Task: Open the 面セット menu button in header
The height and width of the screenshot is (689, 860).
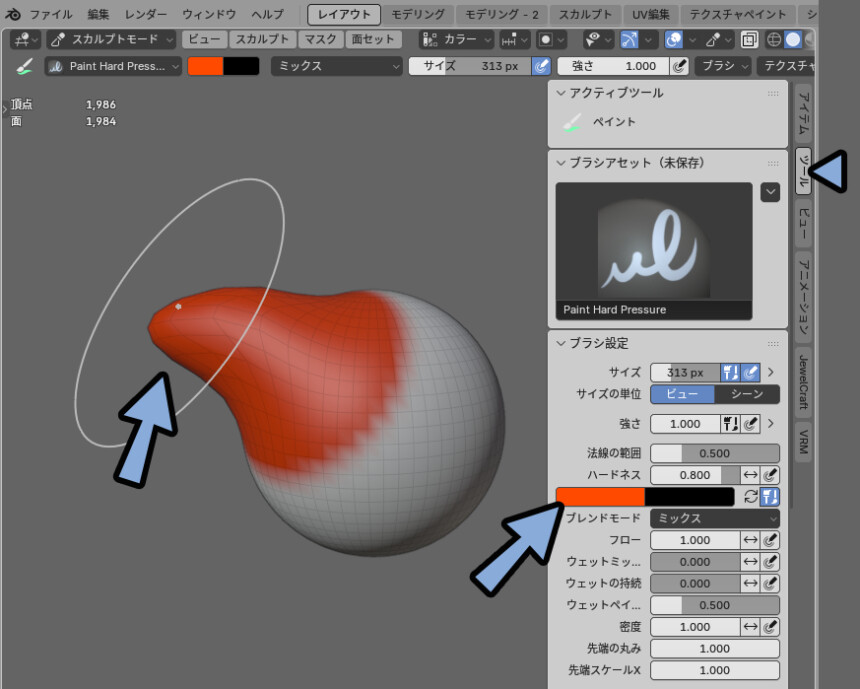Action: tap(374, 40)
